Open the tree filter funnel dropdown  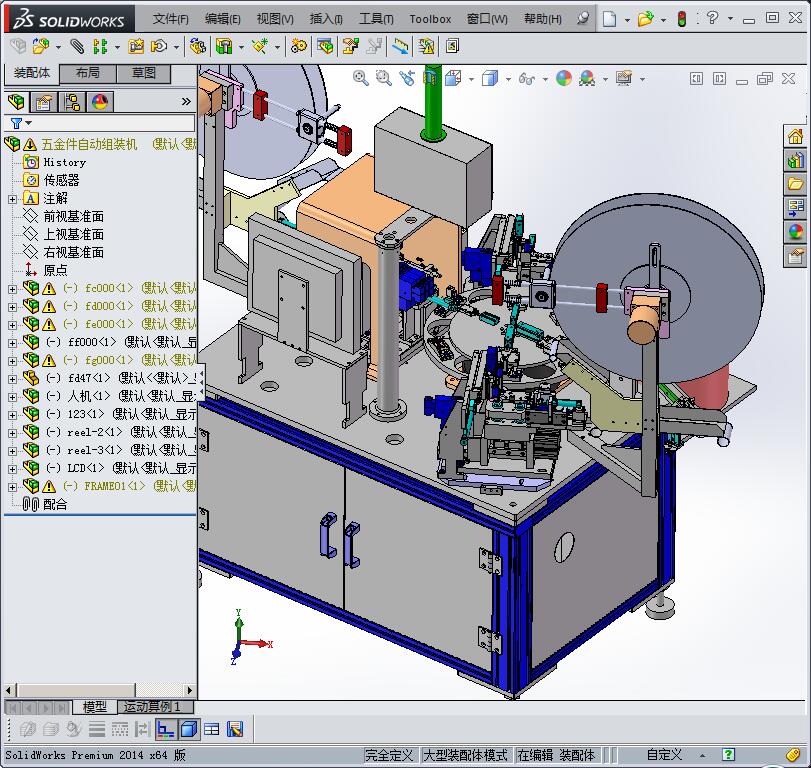21,123
